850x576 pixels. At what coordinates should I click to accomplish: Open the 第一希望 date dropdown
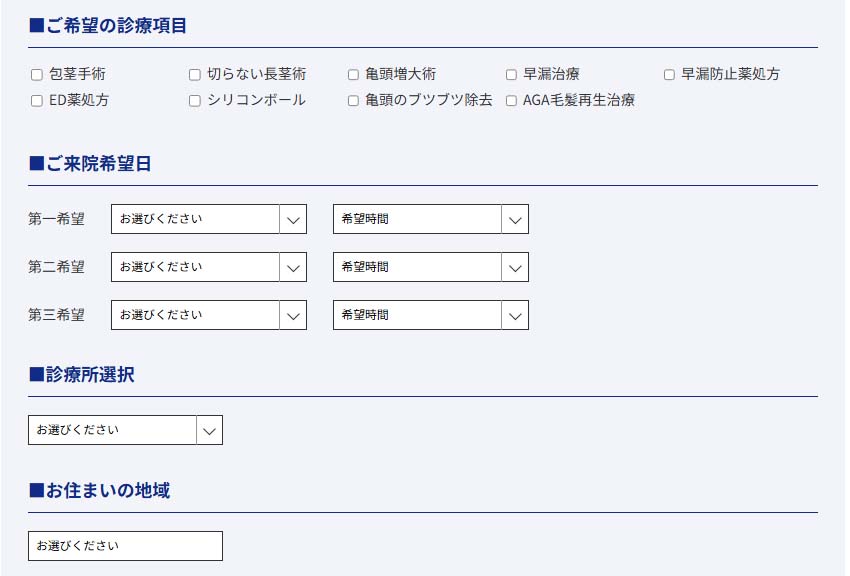[x=195, y=219]
